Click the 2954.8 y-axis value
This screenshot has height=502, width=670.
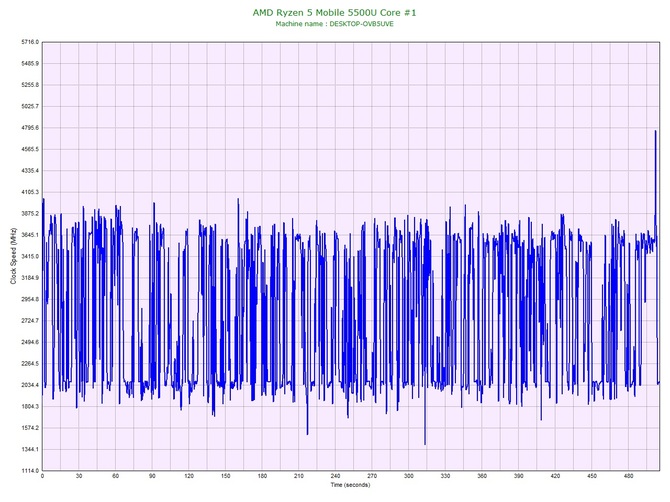[30, 299]
